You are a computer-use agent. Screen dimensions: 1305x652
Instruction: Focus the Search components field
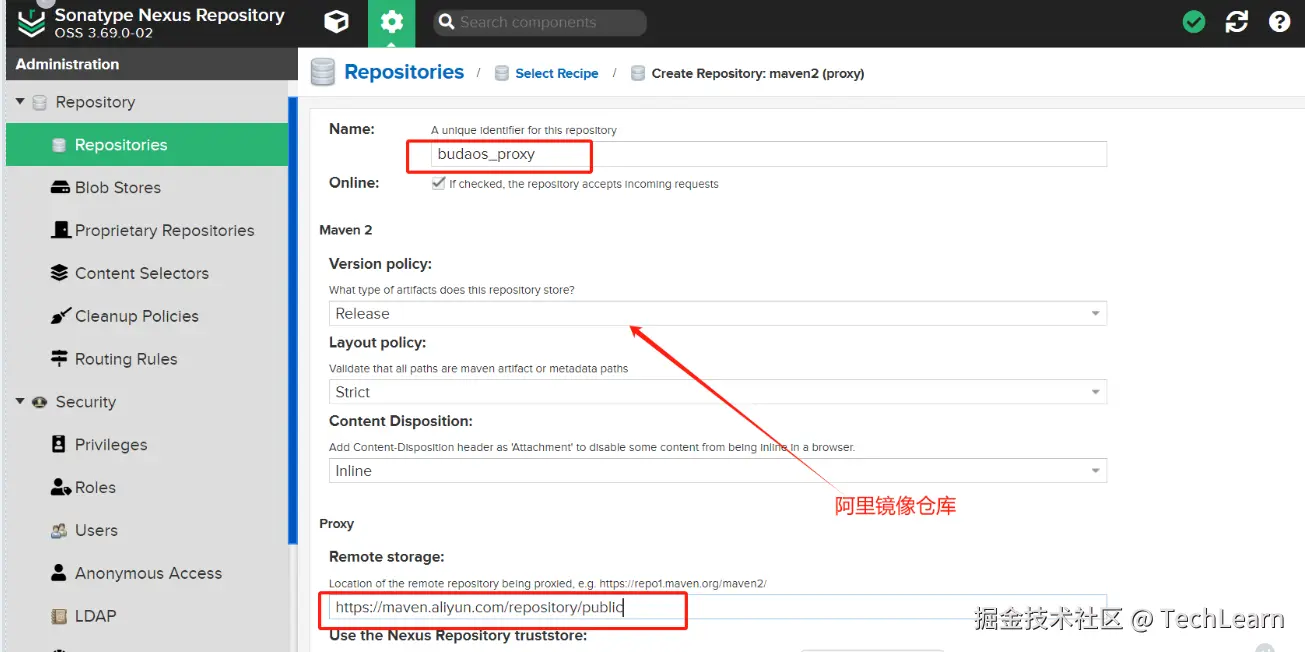[x=540, y=22]
